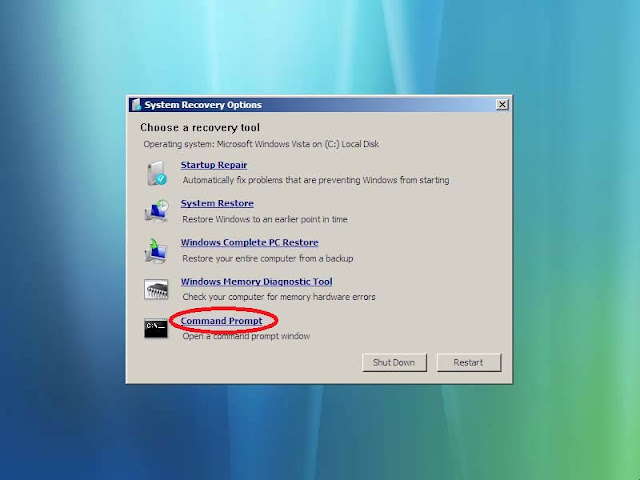Image resolution: width=640 pixels, height=480 pixels.
Task: Click the System Recovery Options title text
Action: (x=203, y=105)
